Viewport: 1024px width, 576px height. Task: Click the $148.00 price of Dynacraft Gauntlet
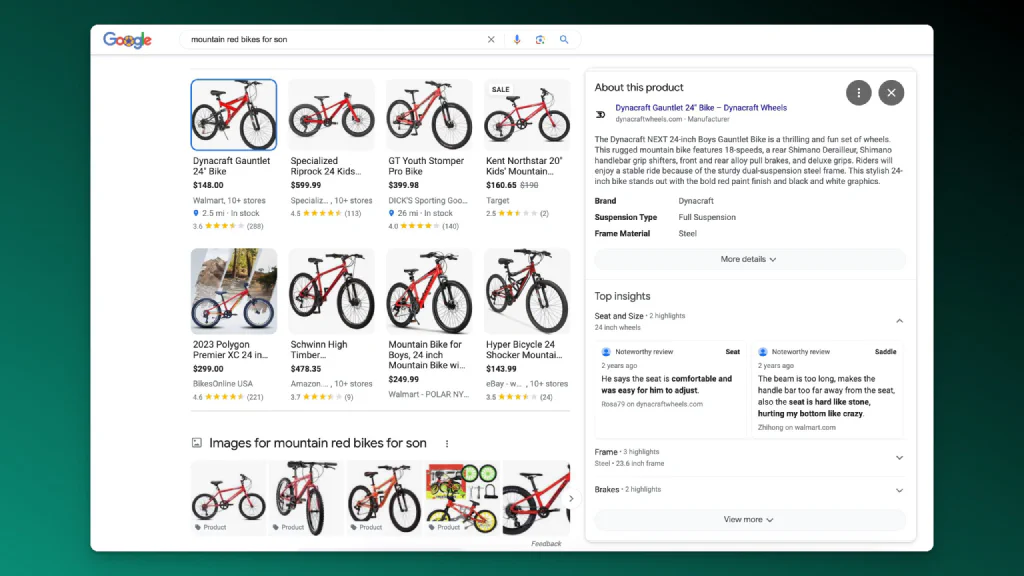[x=208, y=185]
